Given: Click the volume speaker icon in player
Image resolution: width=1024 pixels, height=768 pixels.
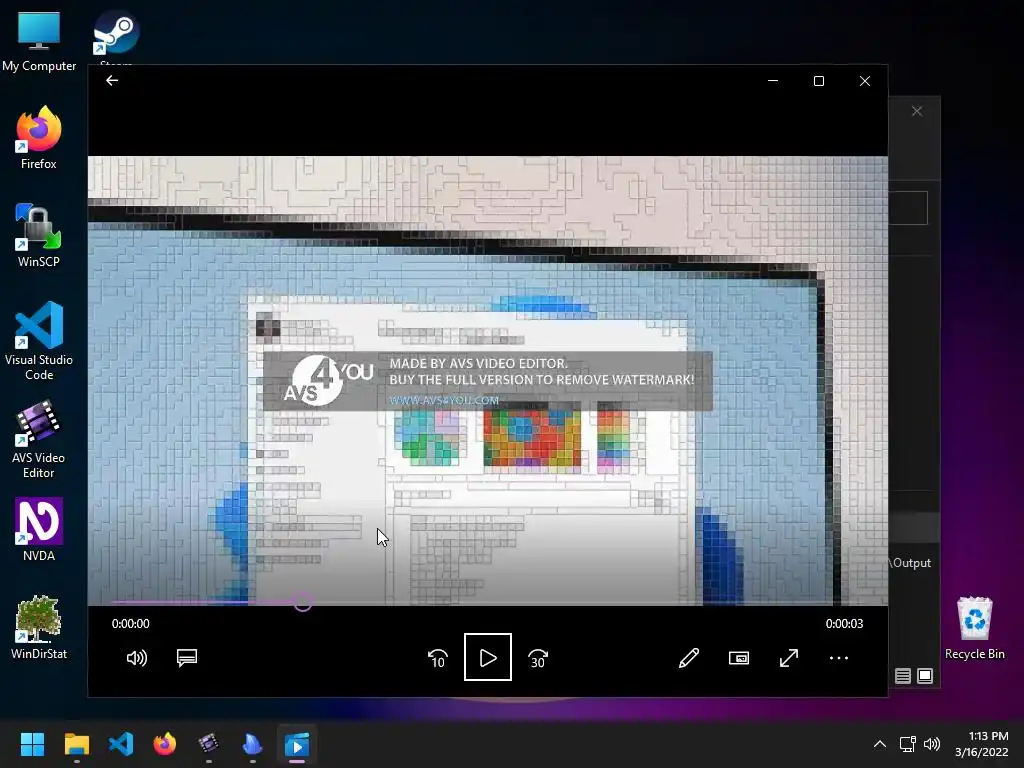Looking at the screenshot, I should pos(136,658).
